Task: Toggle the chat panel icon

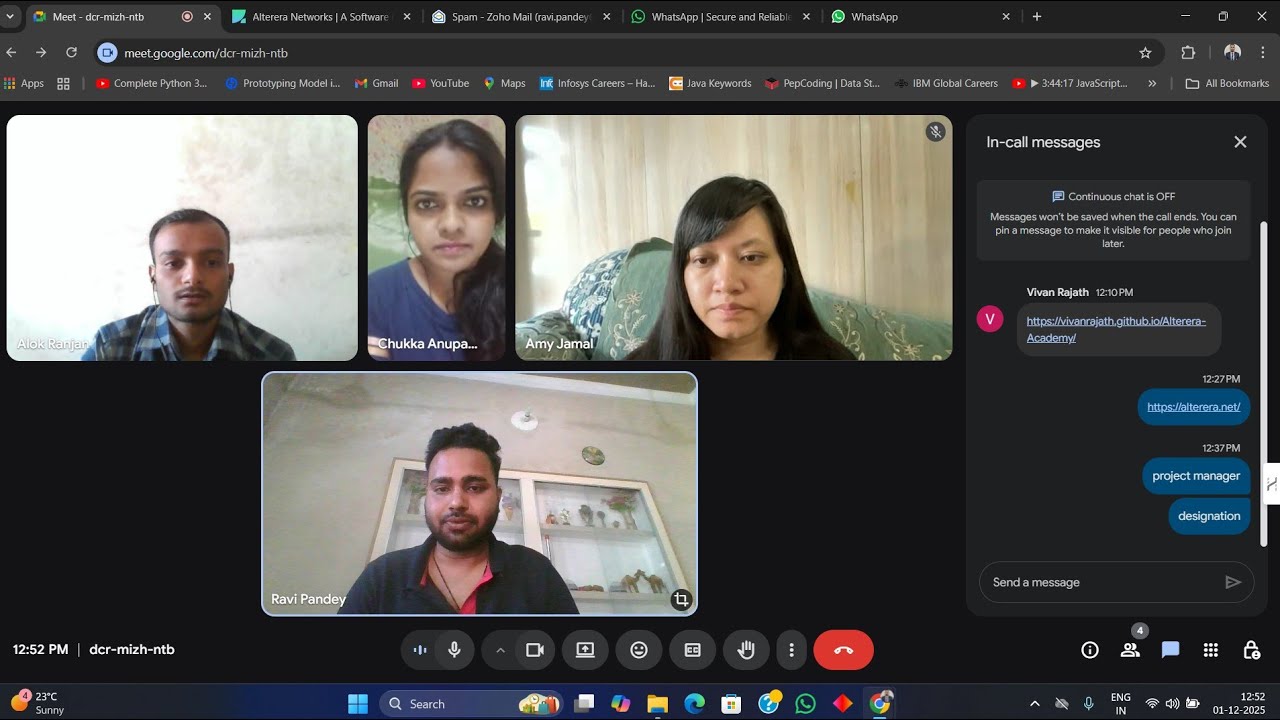Action: (x=1170, y=650)
